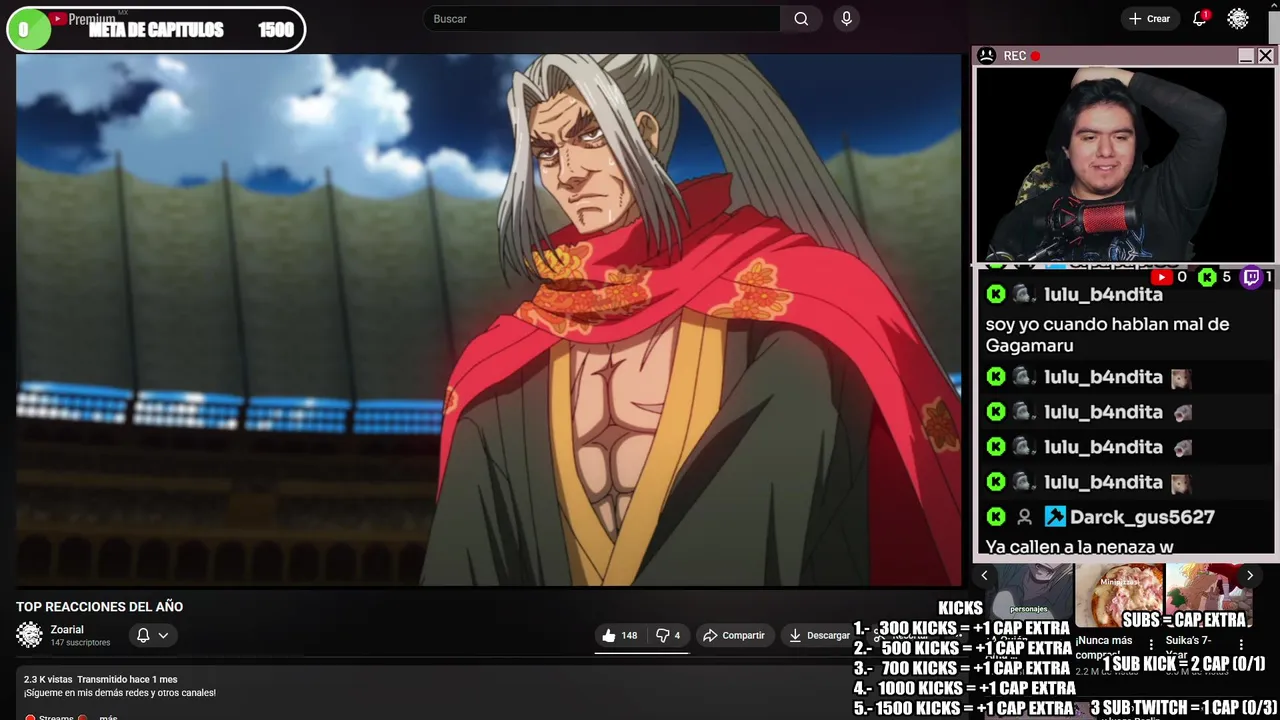Open options for Suika's 7-Year video
1280x720 pixels.
(x=1241, y=645)
